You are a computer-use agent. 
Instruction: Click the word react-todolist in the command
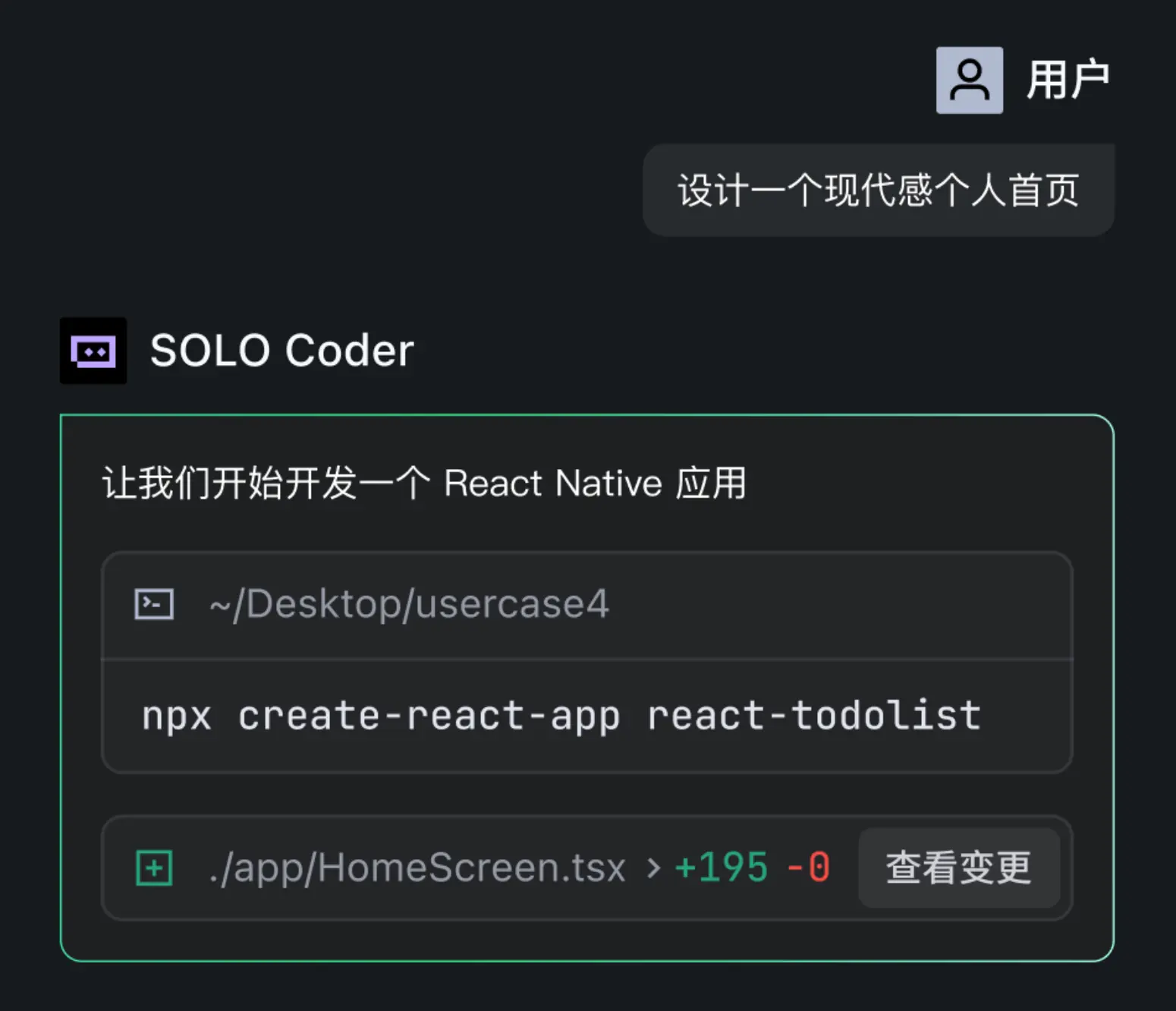[813, 716]
